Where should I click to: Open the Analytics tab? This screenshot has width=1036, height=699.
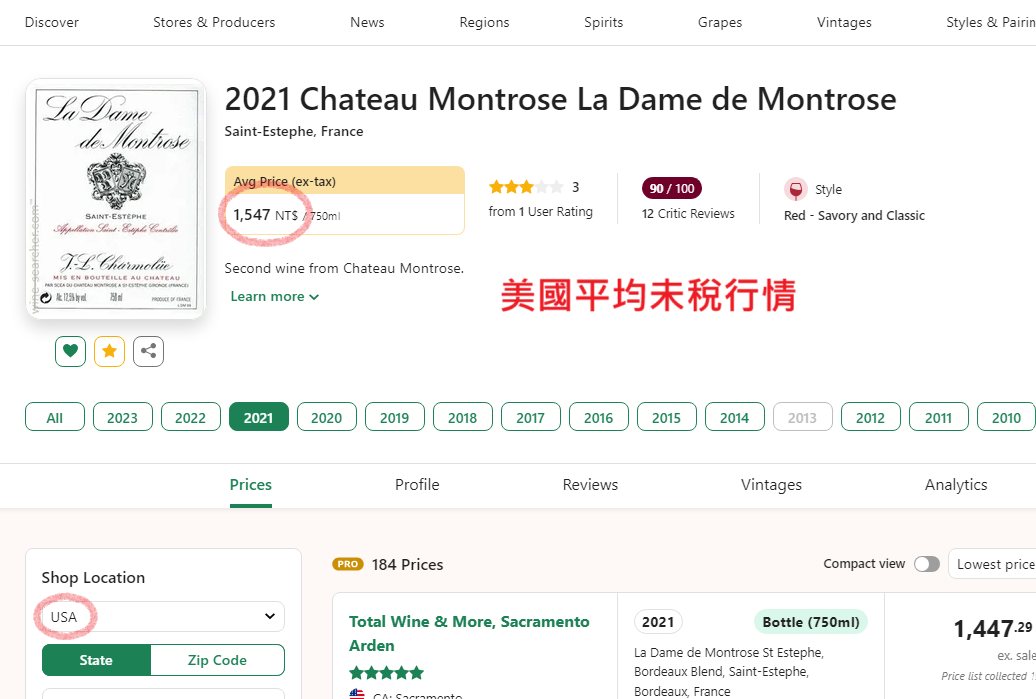(956, 484)
